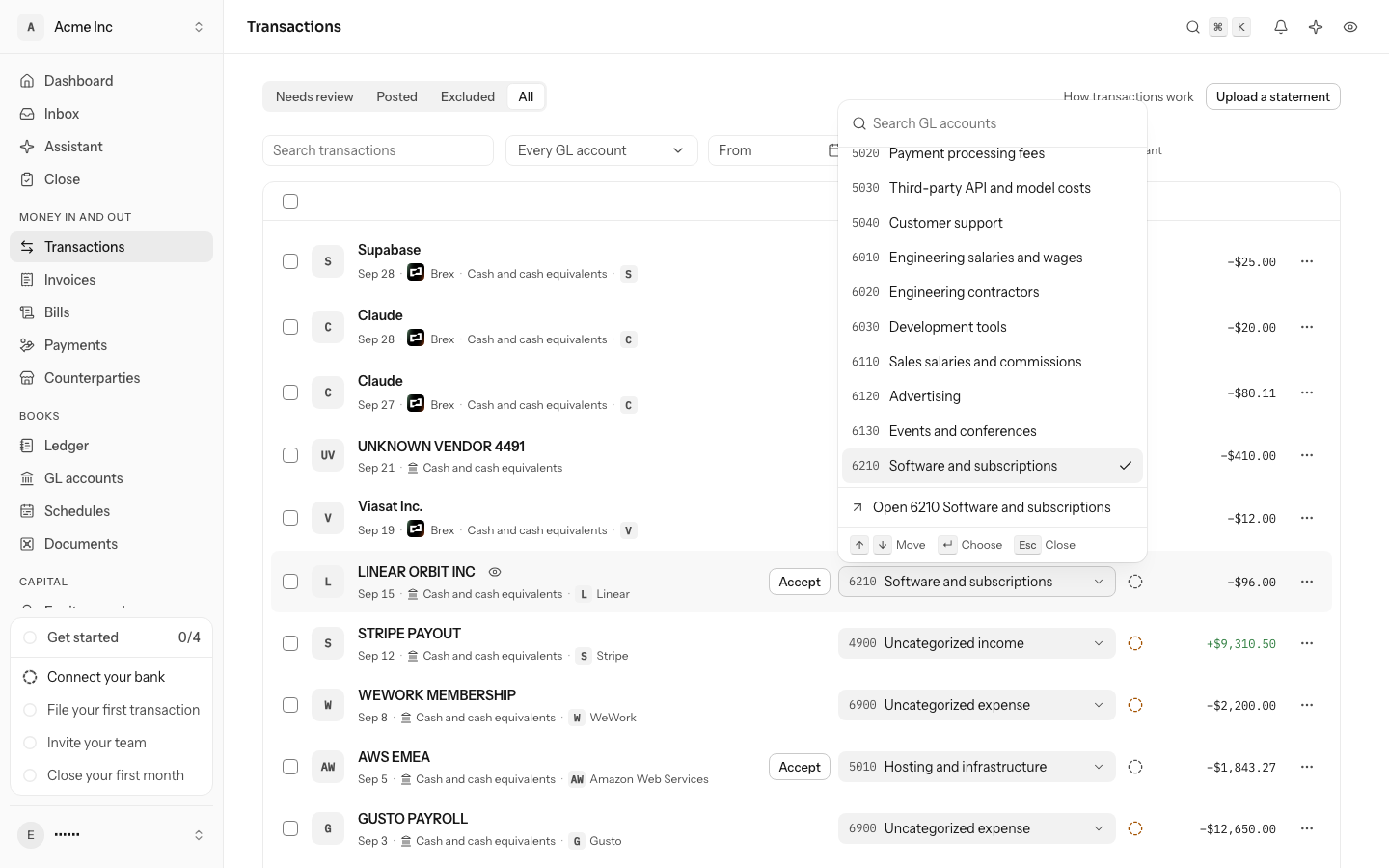Choose 6030 Development tools from list

pyautogui.click(x=993, y=327)
